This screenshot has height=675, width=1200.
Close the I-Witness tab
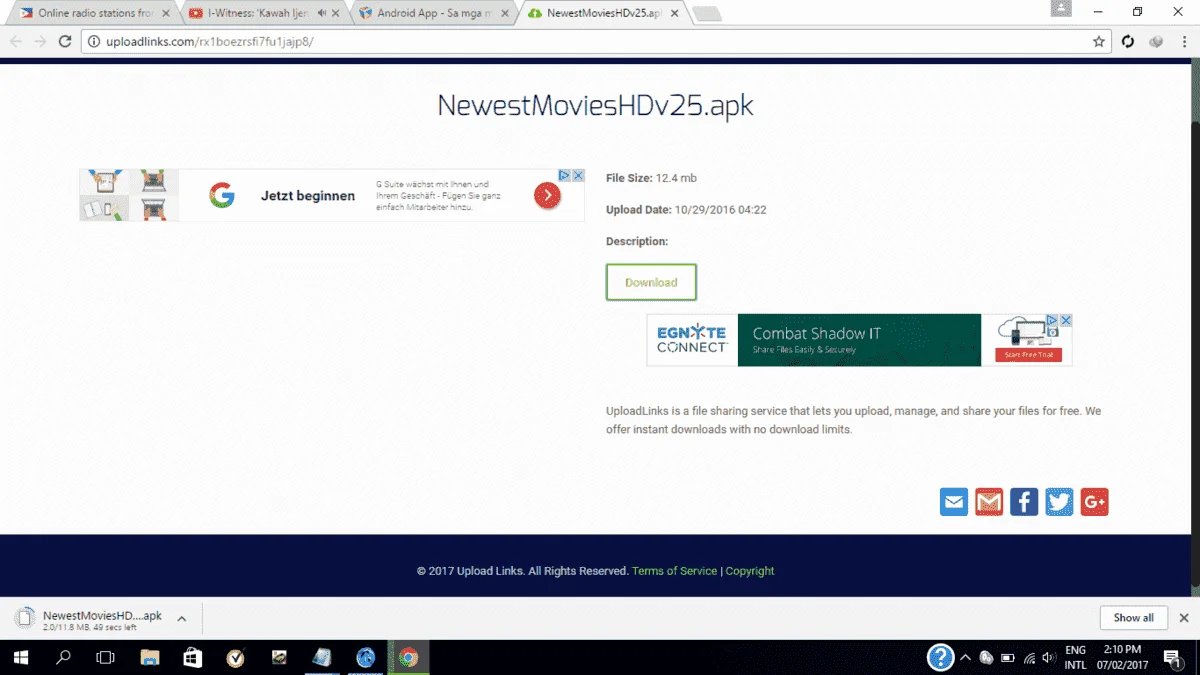coord(335,14)
